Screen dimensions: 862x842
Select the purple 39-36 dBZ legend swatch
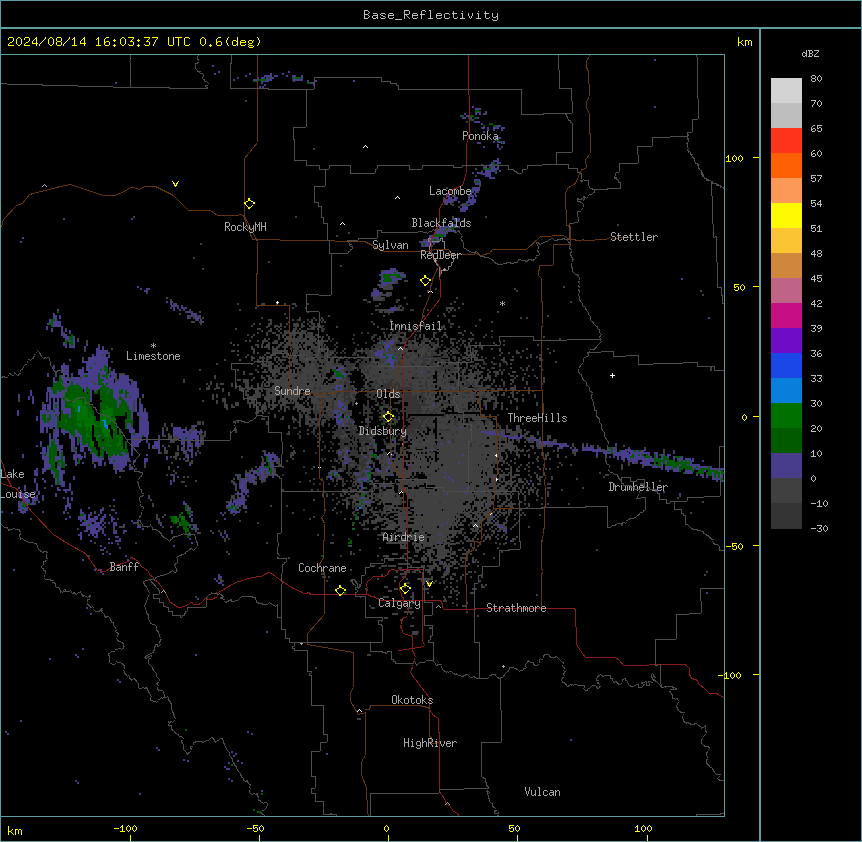click(x=786, y=341)
